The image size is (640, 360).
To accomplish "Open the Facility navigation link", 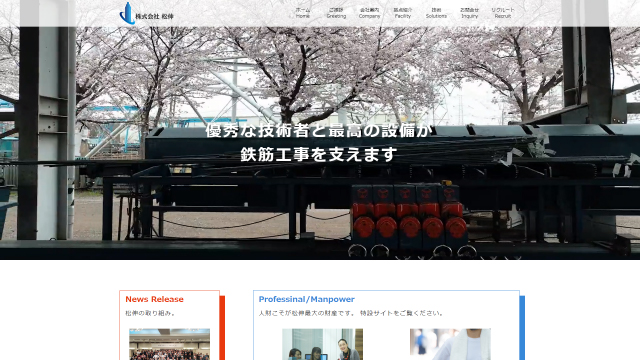I will tap(403, 13).
